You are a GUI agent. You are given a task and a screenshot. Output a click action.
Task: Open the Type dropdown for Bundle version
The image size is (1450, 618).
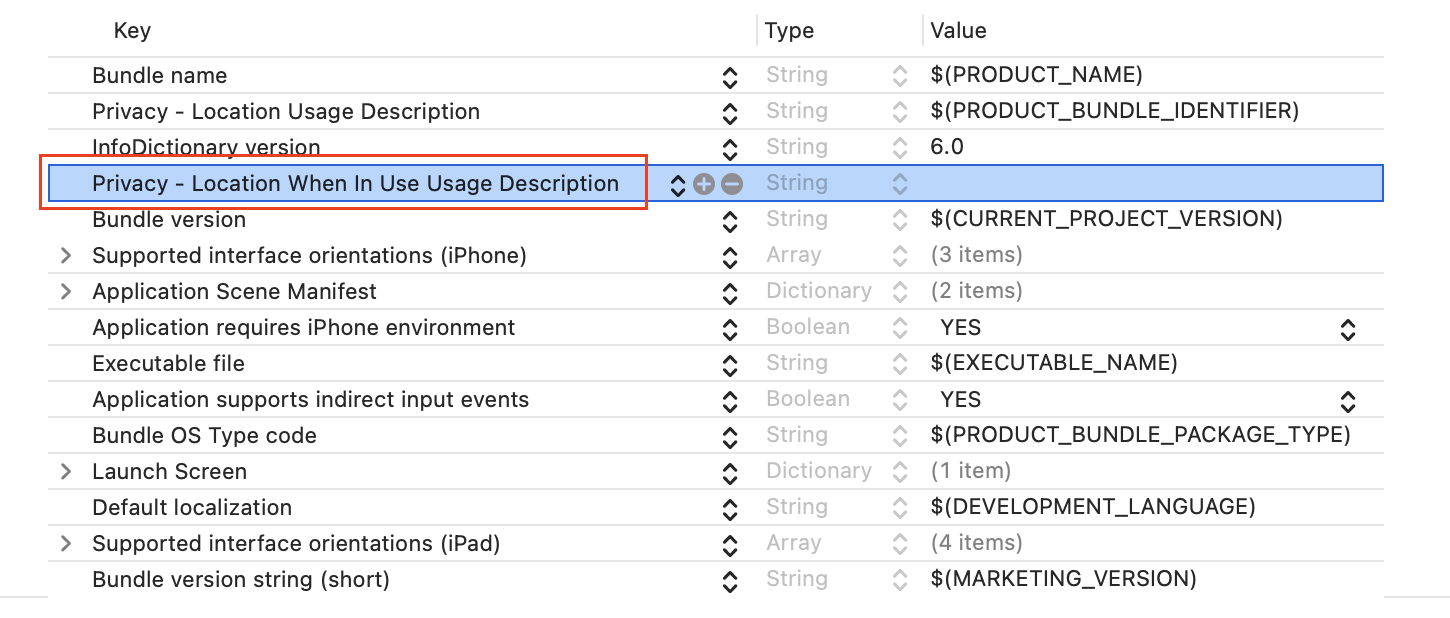tap(898, 219)
